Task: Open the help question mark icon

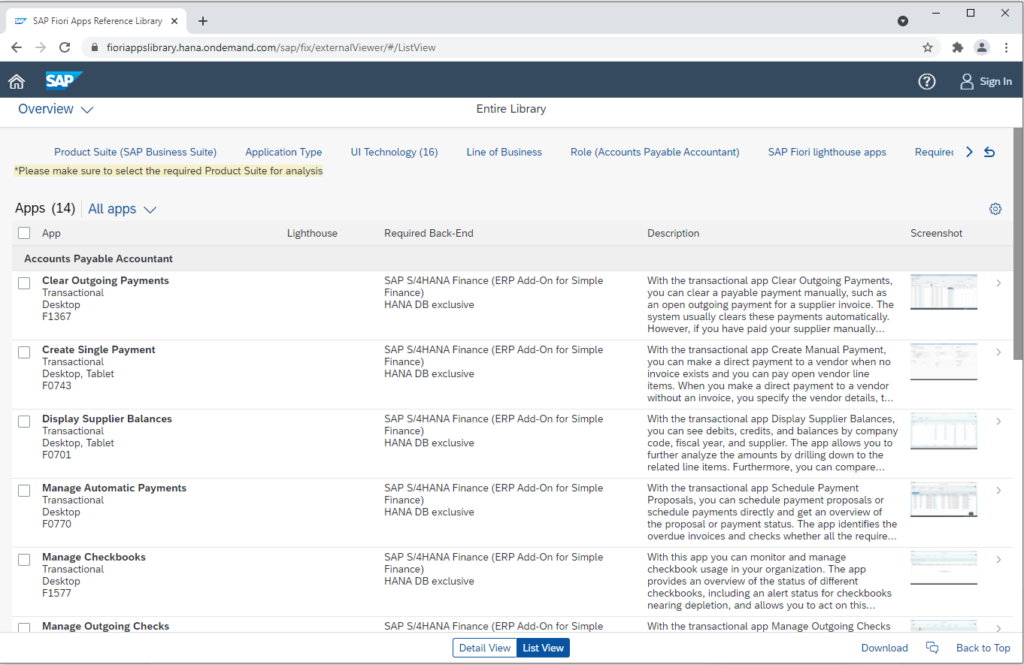Action: tap(927, 81)
